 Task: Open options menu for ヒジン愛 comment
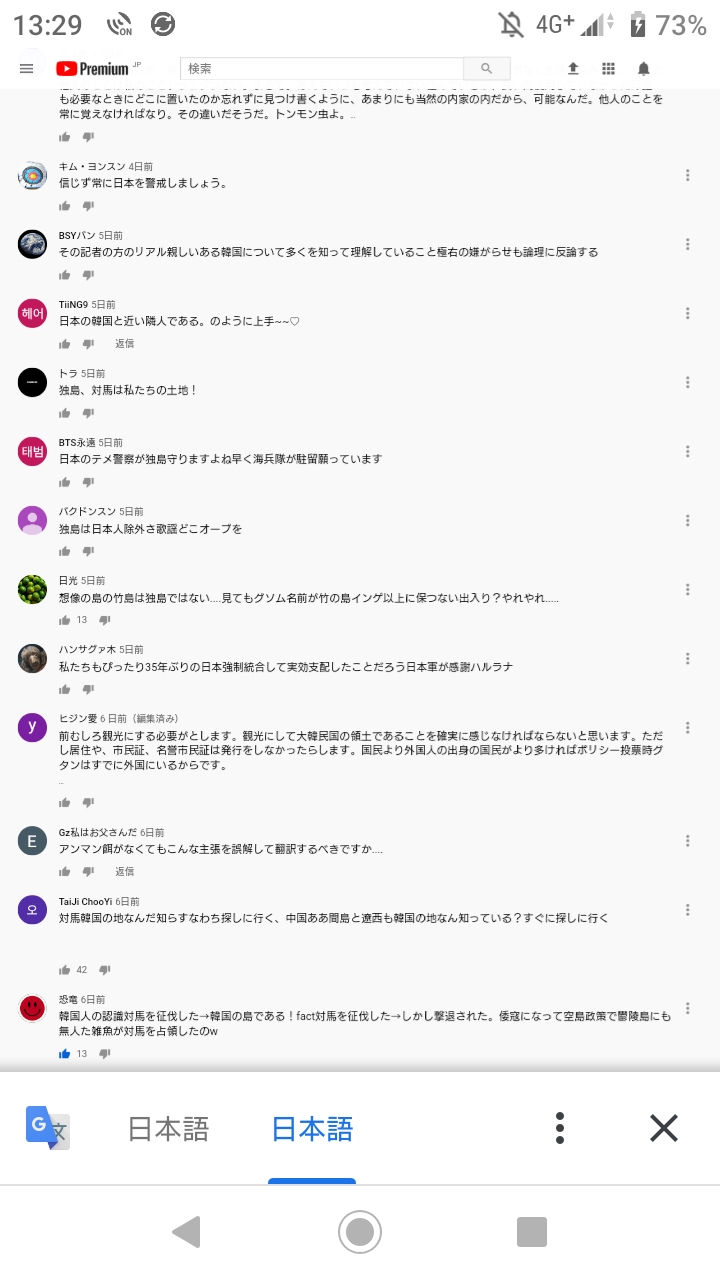tap(688, 727)
